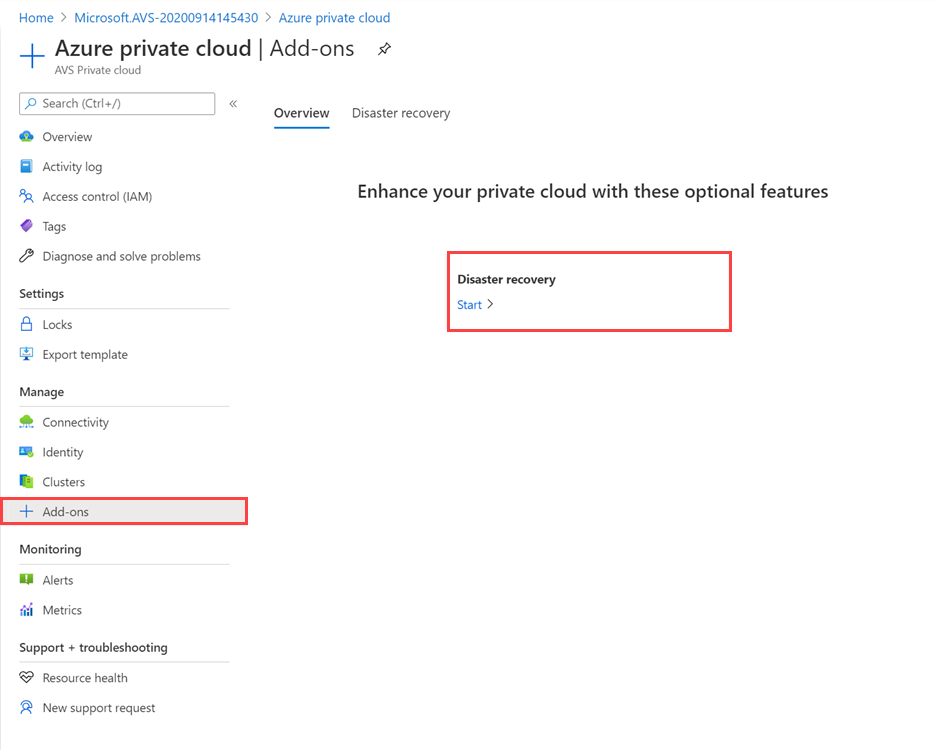Click the Metrics chart icon

coord(26,610)
